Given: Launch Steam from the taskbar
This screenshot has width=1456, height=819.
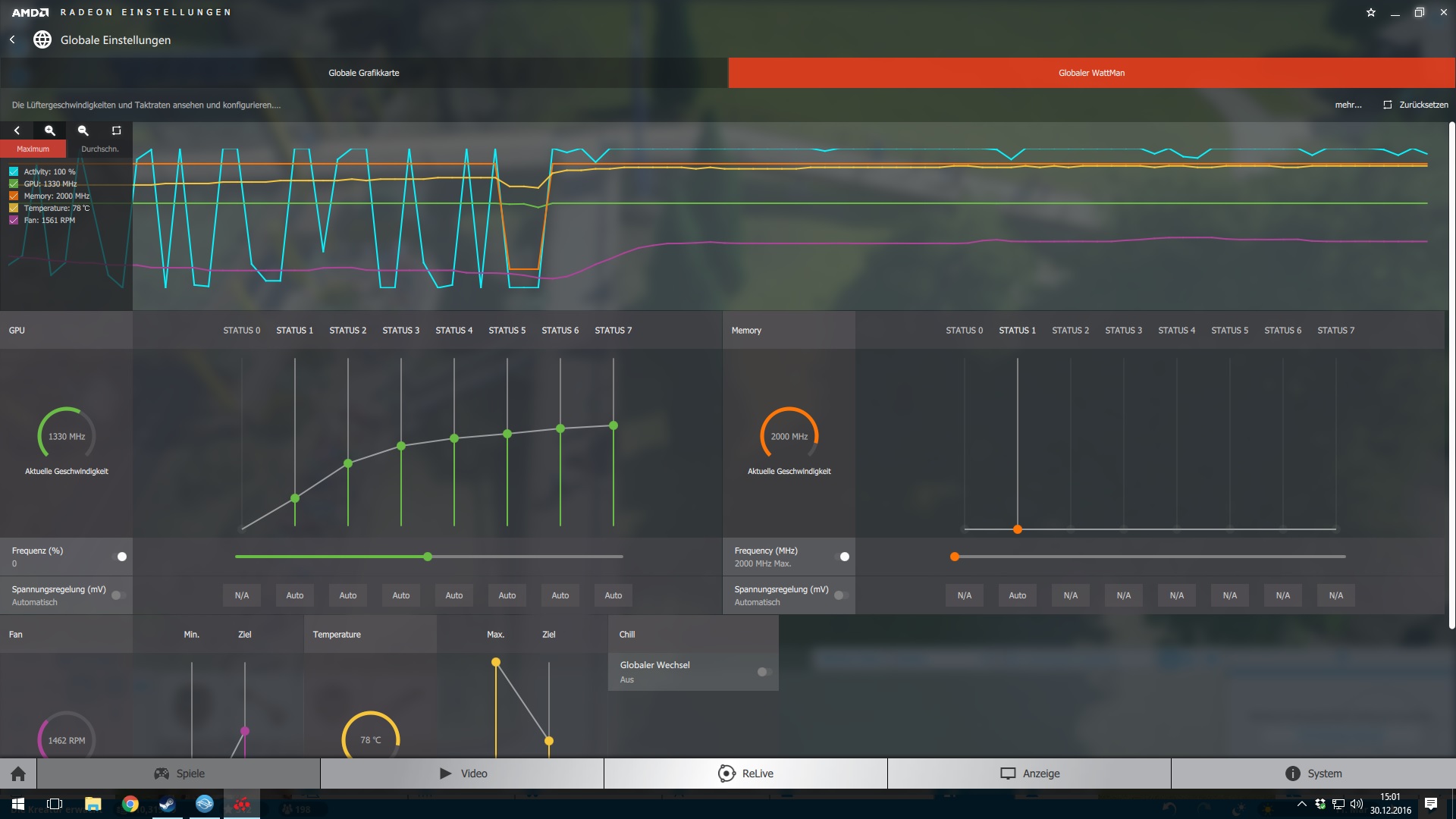Looking at the screenshot, I should click(168, 804).
